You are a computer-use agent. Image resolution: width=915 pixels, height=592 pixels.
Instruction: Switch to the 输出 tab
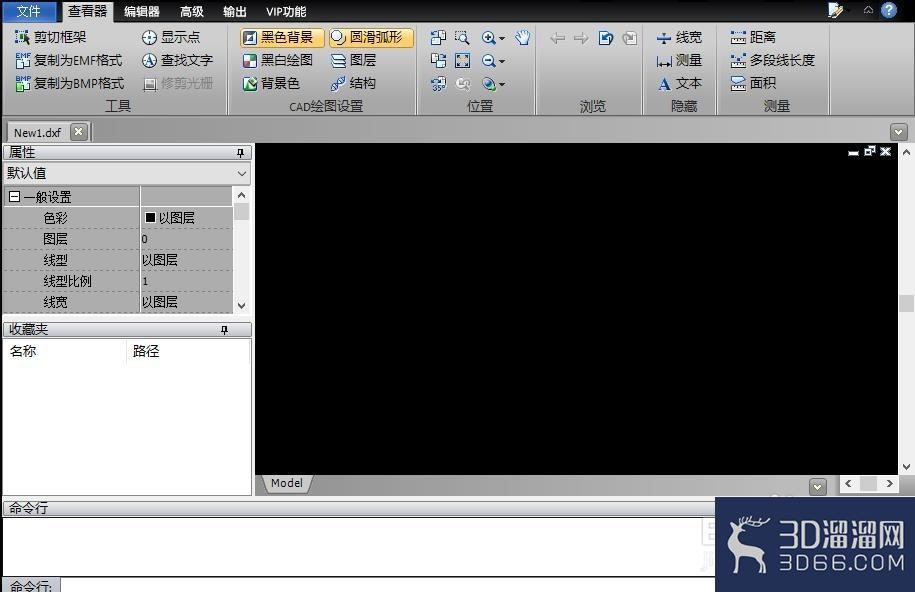tap(235, 12)
